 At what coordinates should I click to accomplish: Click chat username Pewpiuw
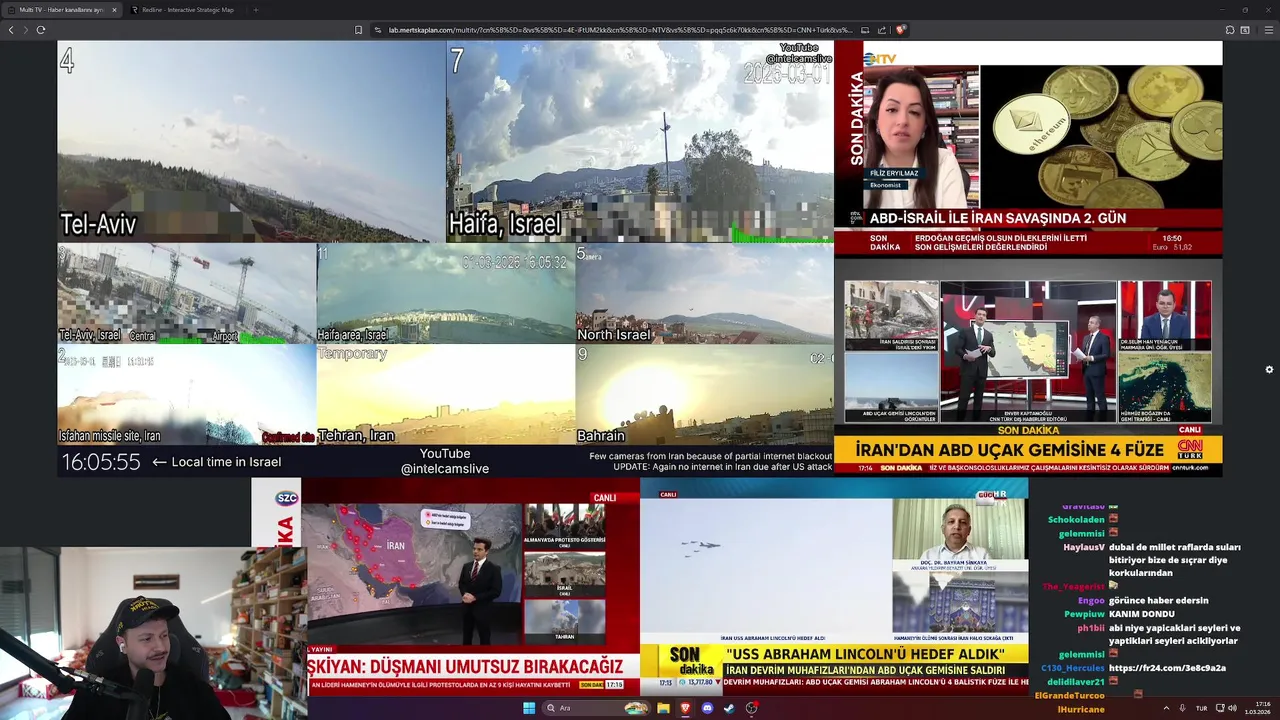1084,614
